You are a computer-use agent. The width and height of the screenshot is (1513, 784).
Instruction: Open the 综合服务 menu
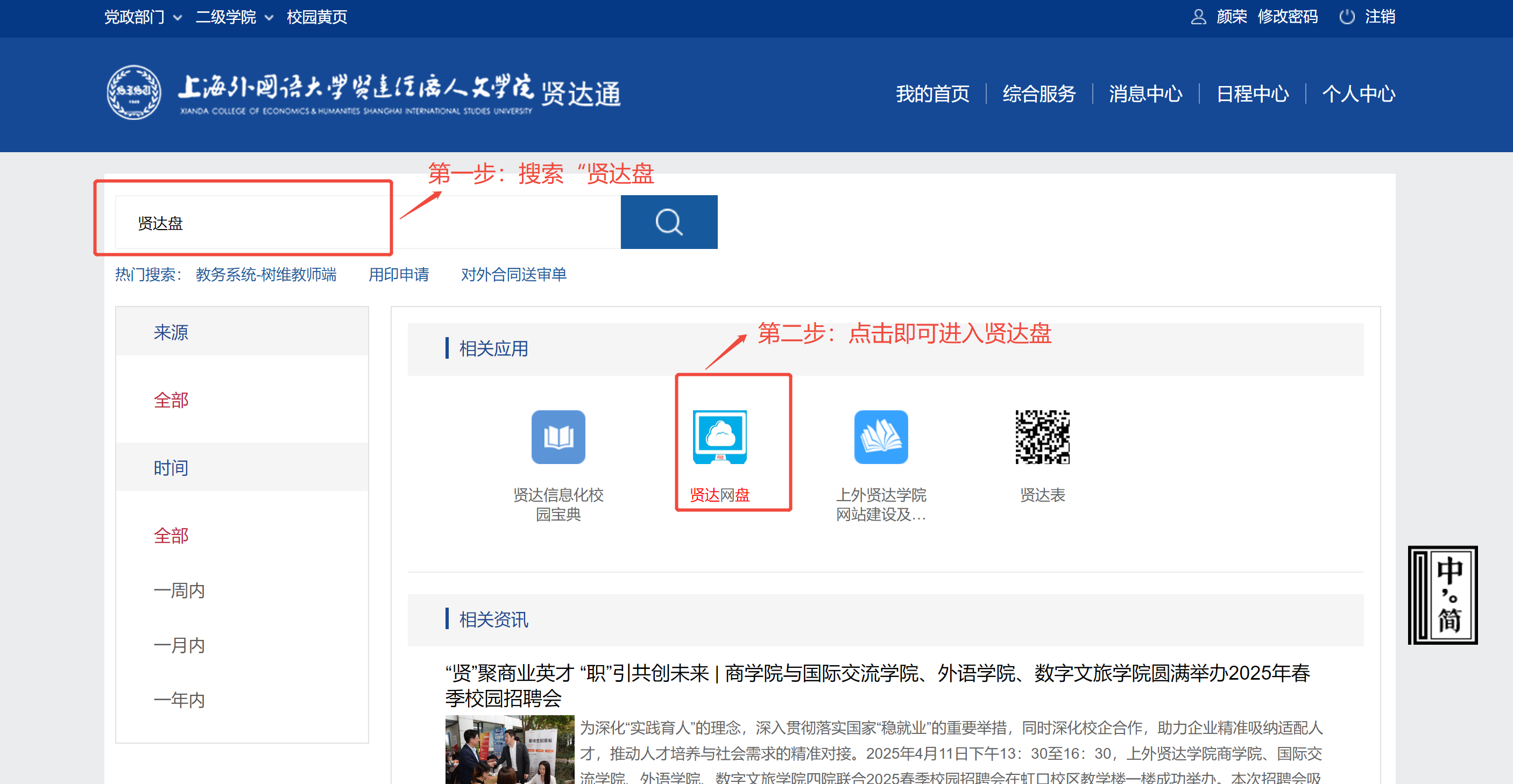tap(1038, 94)
